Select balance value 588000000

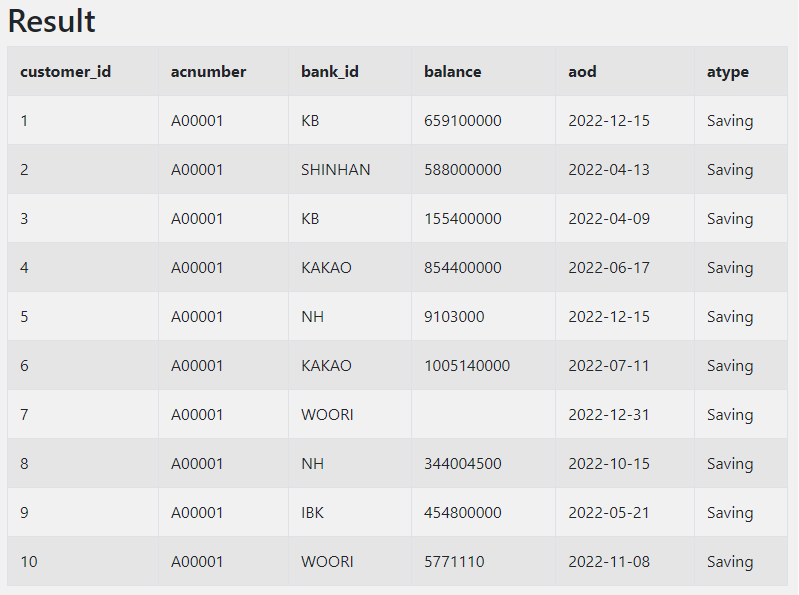pyautogui.click(x=463, y=170)
